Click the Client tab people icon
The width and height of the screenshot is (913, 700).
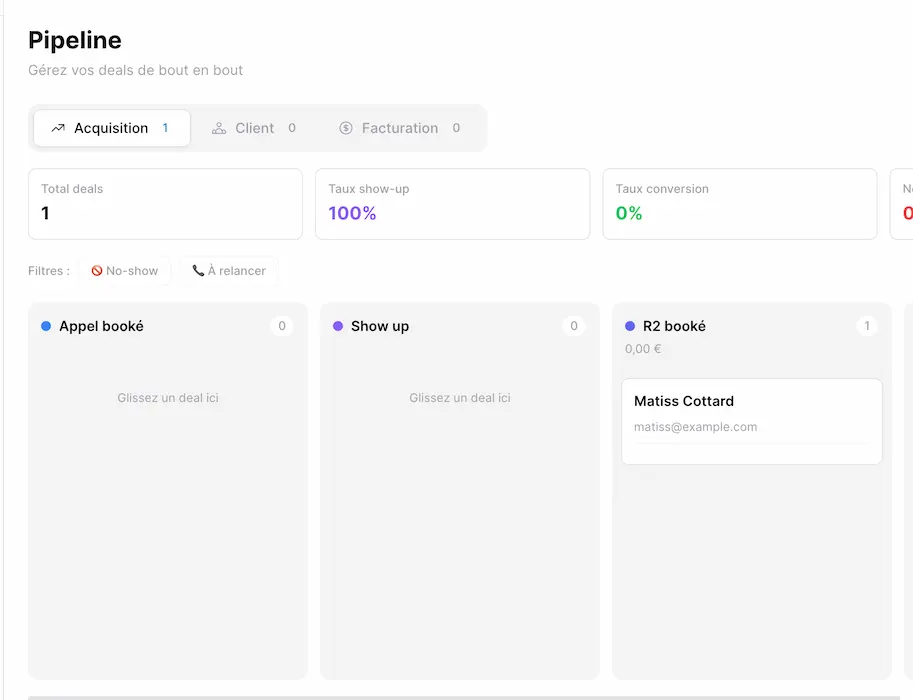pos(219,128)
